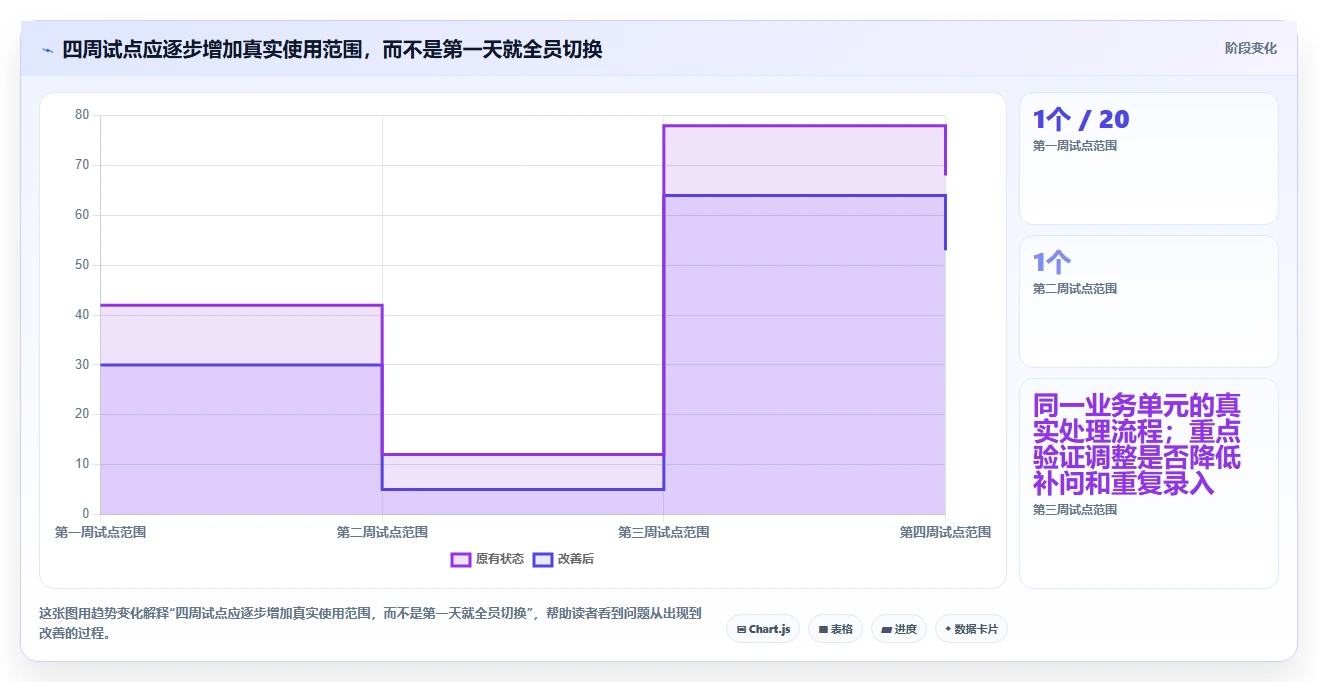Click the 进度 tag
1318x682 pixels.
click(x=899, y=629)
